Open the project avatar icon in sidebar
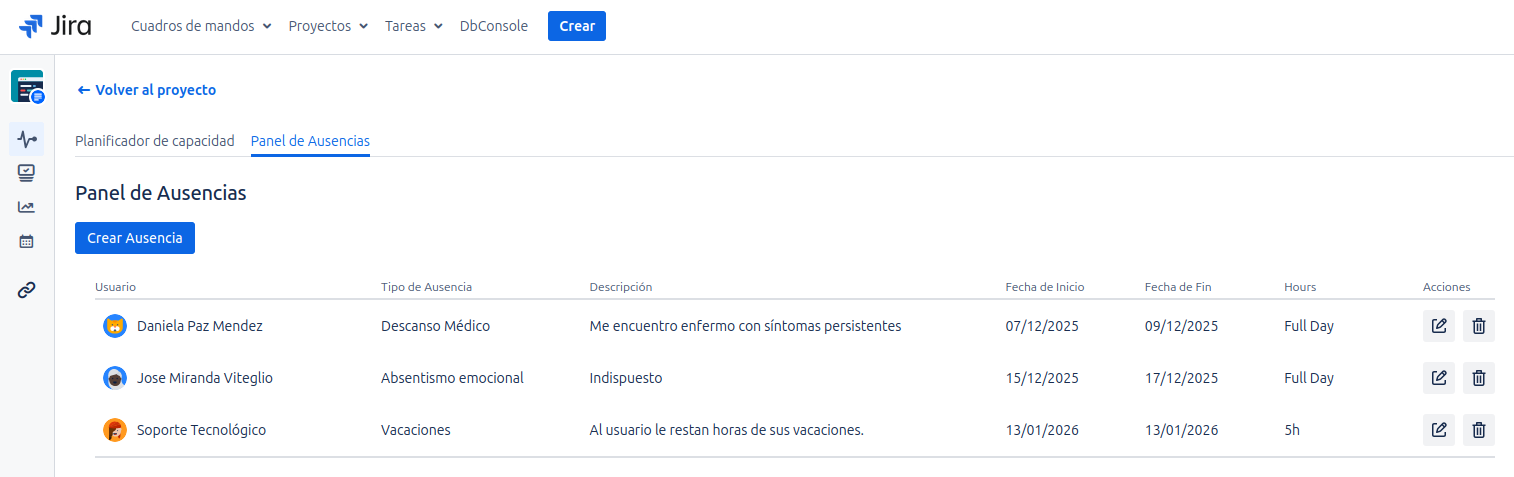This screenshot has height=477, width=1514. 27,87
